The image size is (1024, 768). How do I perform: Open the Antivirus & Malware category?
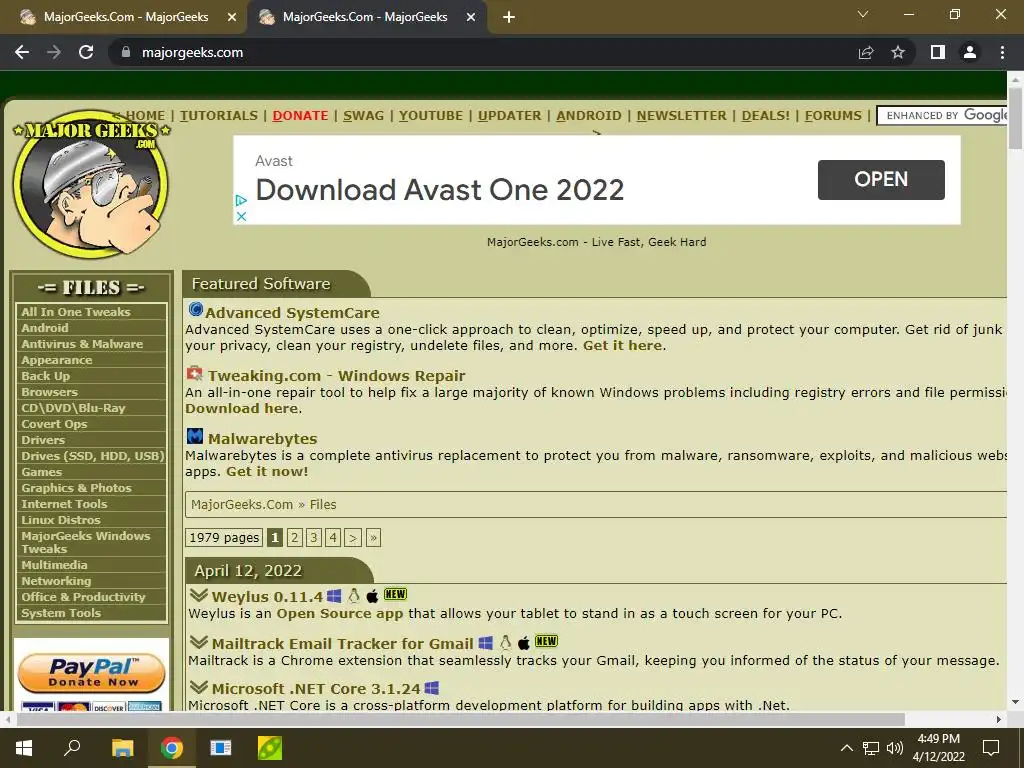91,344
